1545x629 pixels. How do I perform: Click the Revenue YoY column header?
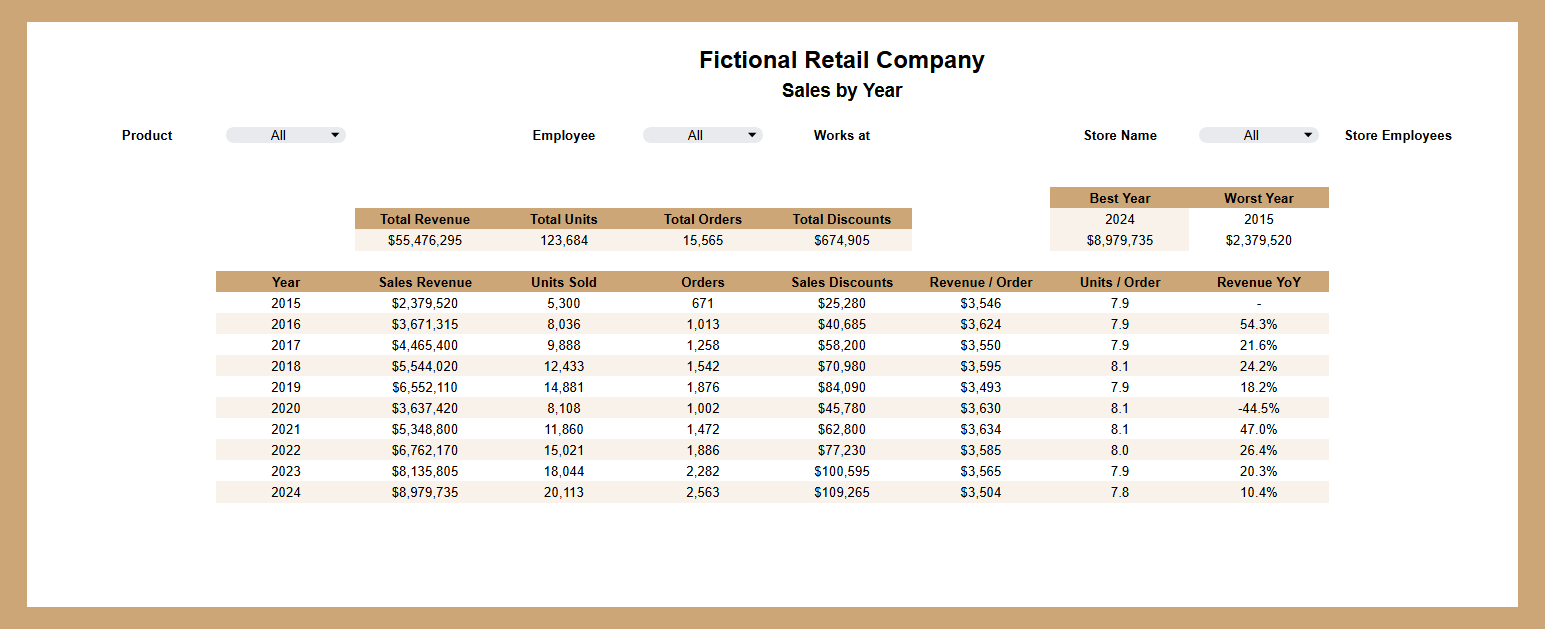[1258, 282]
